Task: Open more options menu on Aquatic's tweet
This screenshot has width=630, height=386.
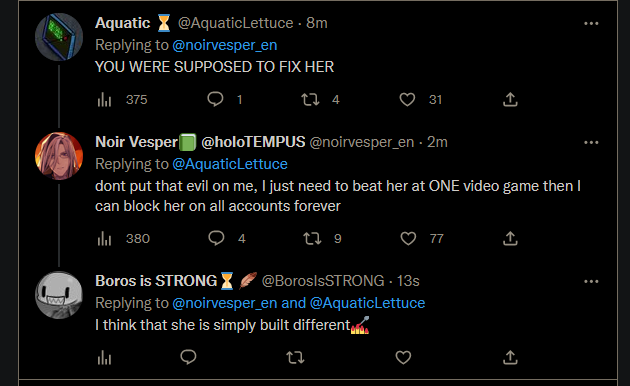Action: pyautogui.click(x=591, y=24)
